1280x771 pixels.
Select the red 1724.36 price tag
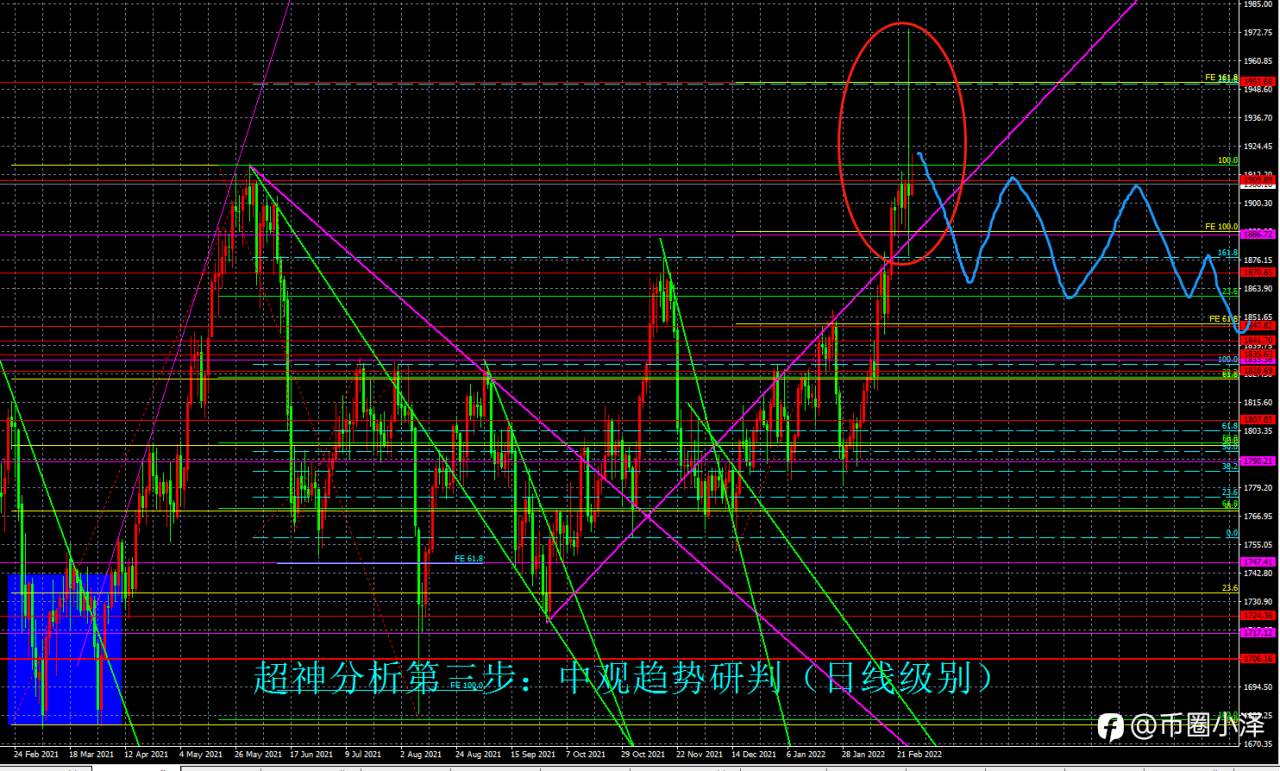pos(1258,616)
